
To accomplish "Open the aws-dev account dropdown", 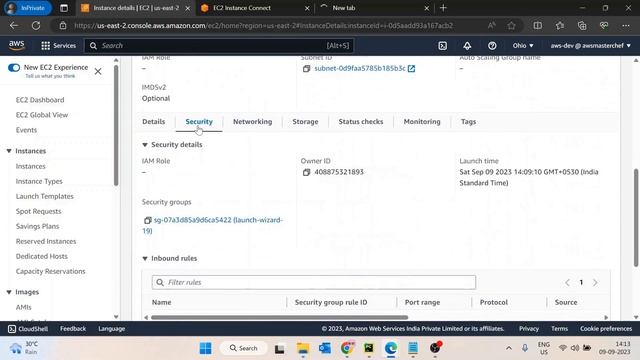I will pos(590,46).
